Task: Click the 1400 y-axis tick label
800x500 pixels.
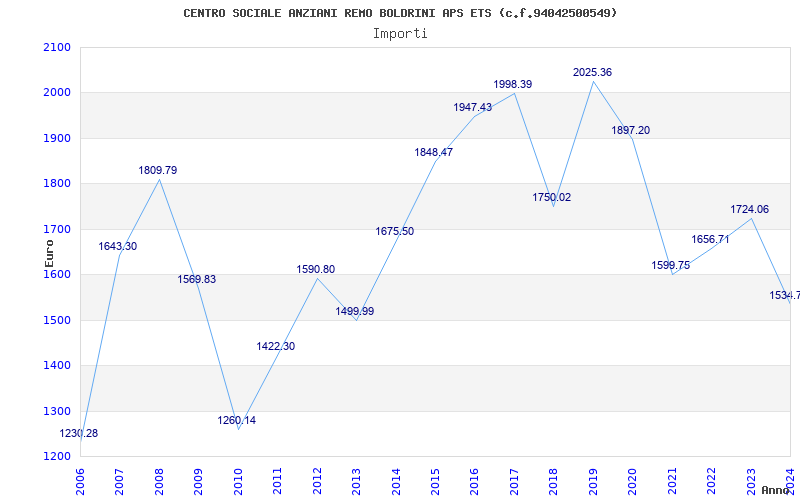Action: (x=57, y=366)
